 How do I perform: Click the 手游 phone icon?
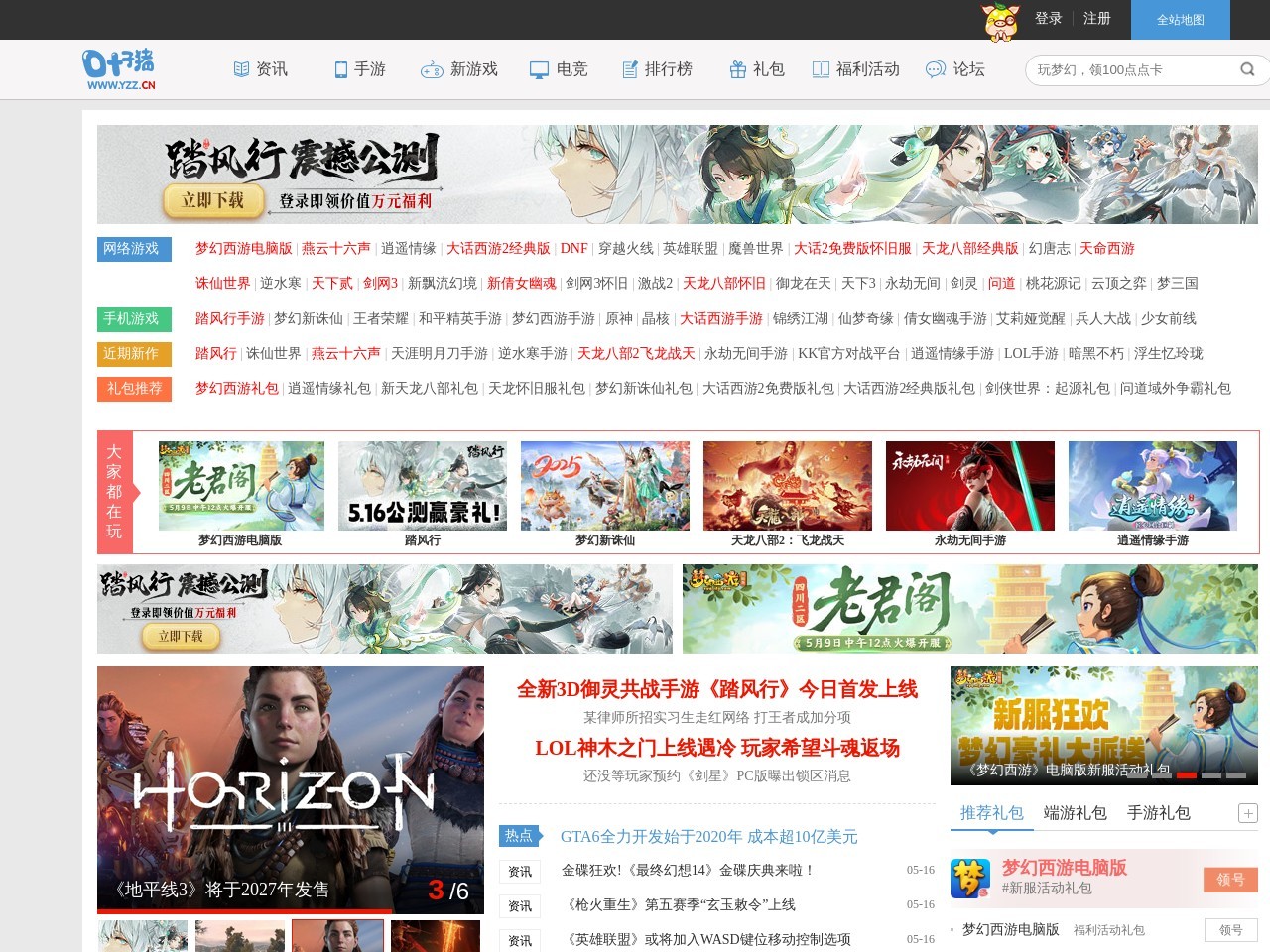pyautogui.click(x=341, y=69)
